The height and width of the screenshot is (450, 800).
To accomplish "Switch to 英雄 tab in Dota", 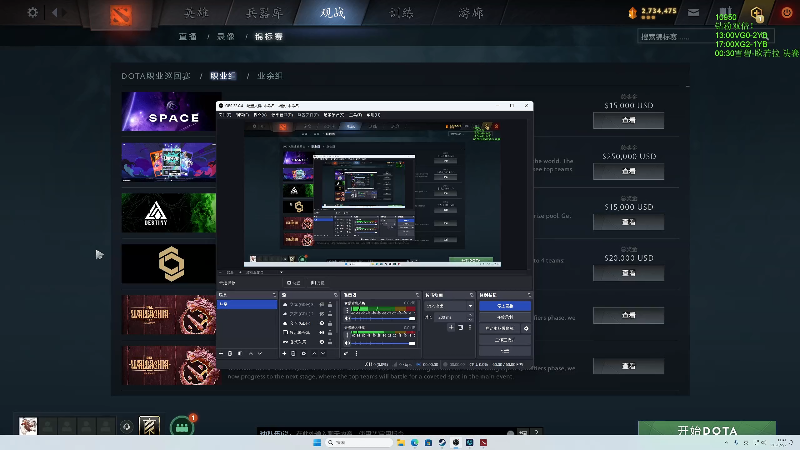I will click(196, 12).
